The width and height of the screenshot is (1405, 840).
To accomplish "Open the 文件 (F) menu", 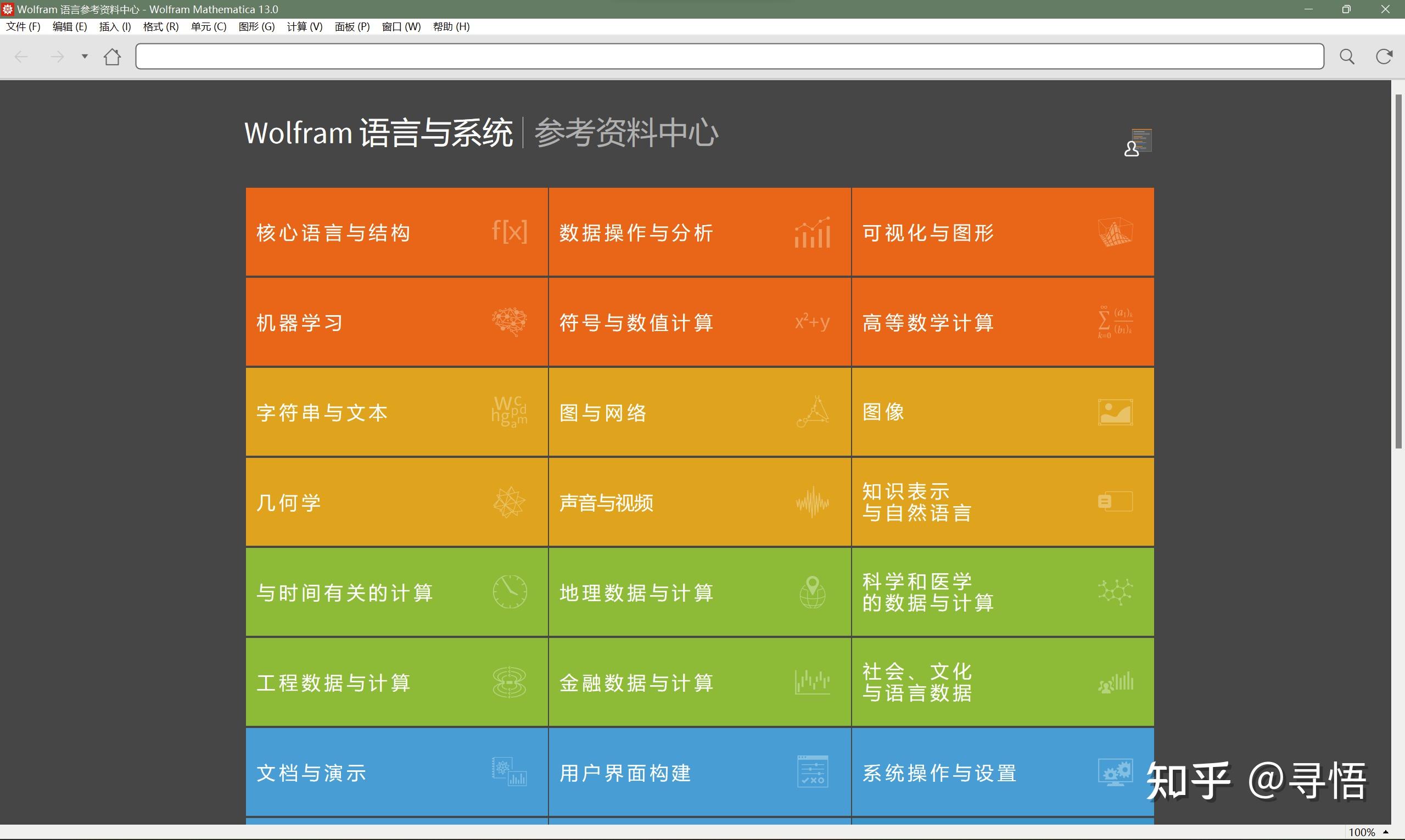I will click(x=23, y=26).
